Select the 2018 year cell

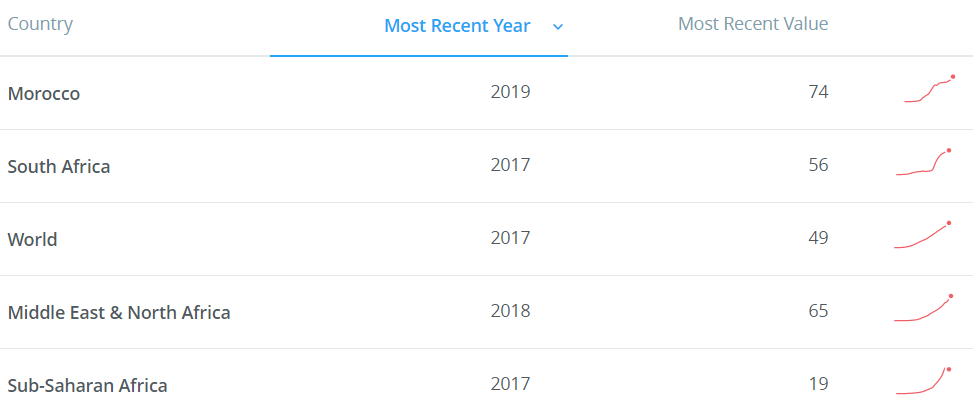click(x=511, y=310)
